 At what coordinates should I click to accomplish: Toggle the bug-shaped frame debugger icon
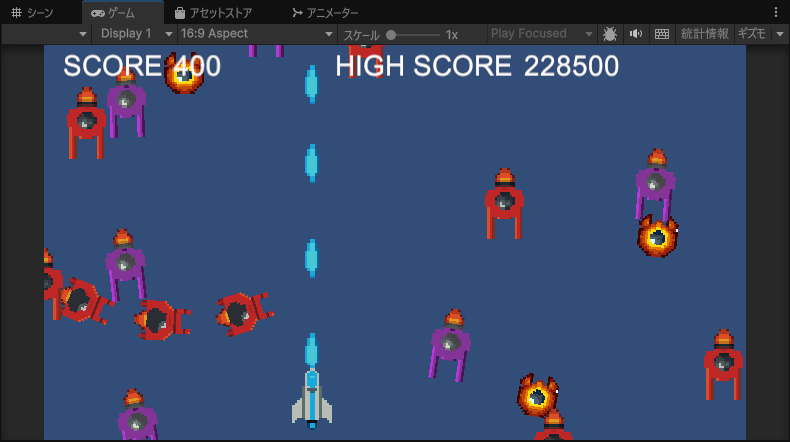coord(610,34)
